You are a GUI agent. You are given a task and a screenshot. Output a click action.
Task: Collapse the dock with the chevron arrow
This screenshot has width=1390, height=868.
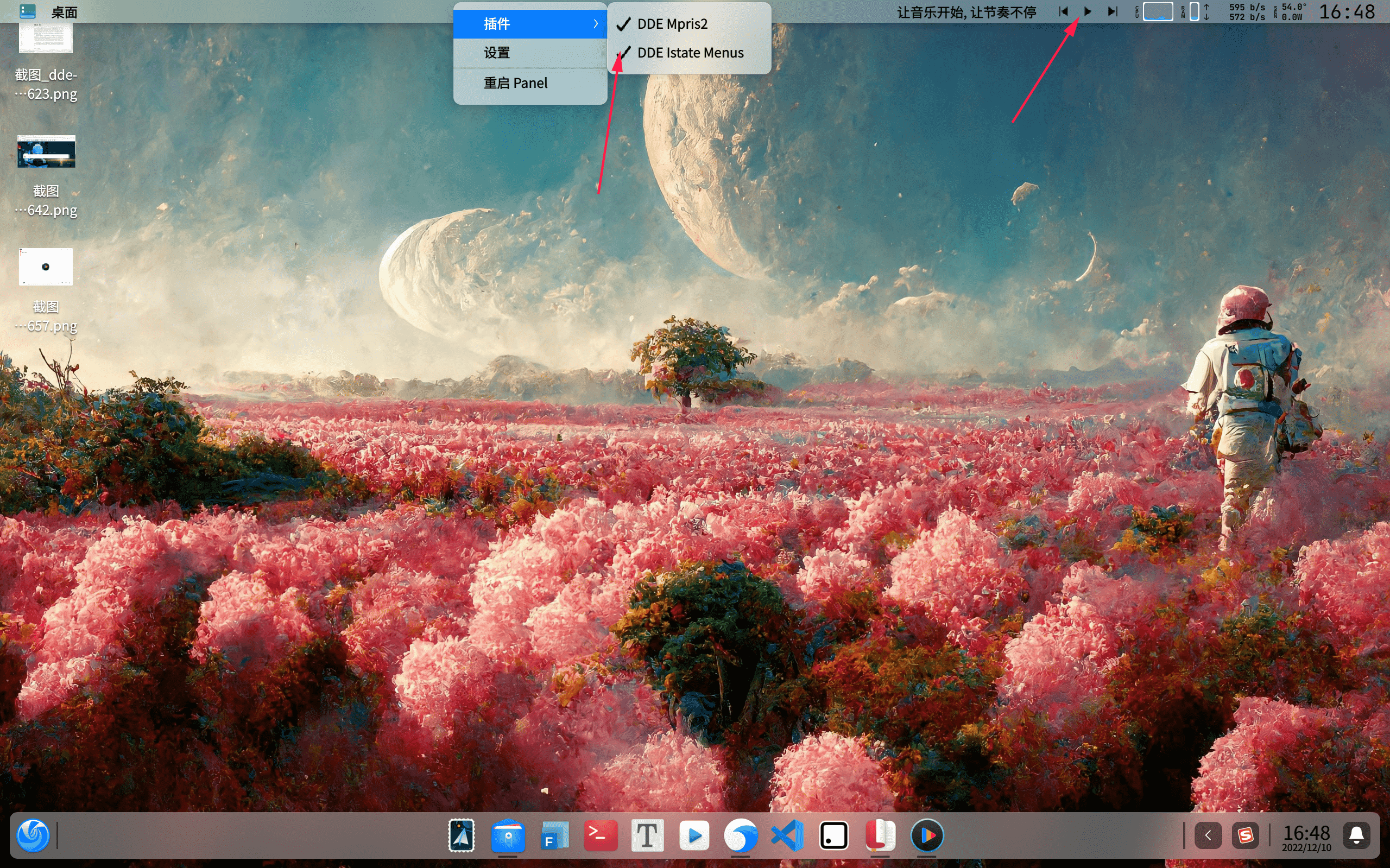tap(1209, 835)
